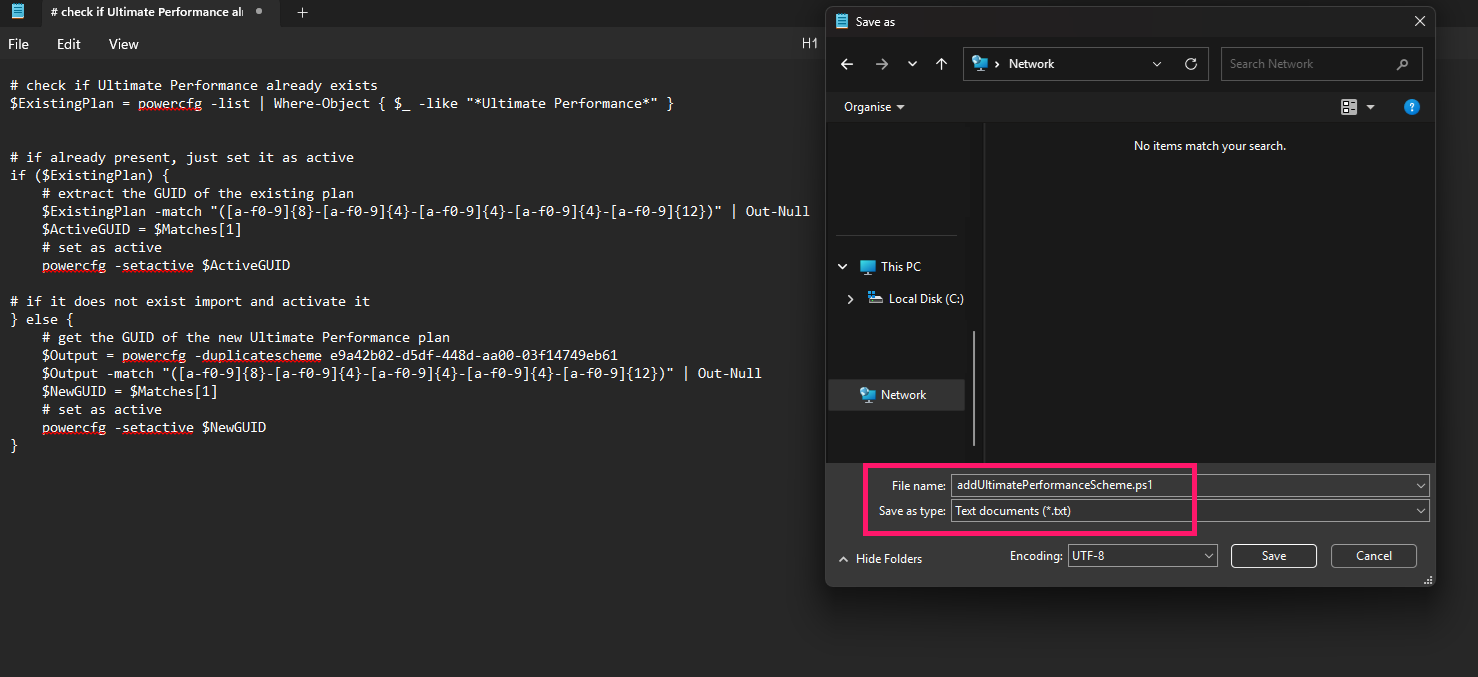Open Notepad Edit menu
Screen dimensions: 1478x677
69,44
